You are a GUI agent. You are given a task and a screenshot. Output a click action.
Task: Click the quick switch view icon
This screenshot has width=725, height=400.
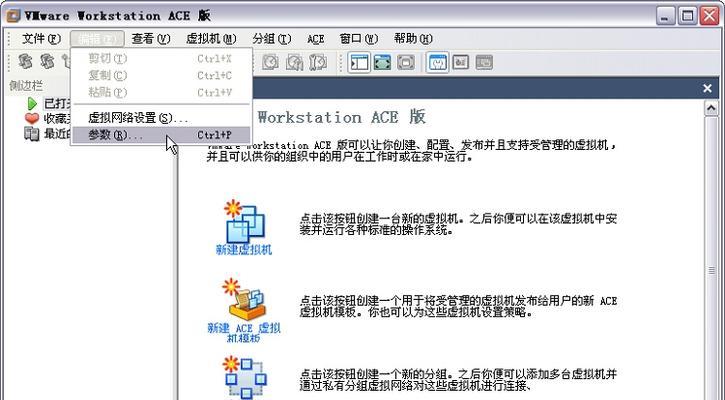[x=406, y=62]
